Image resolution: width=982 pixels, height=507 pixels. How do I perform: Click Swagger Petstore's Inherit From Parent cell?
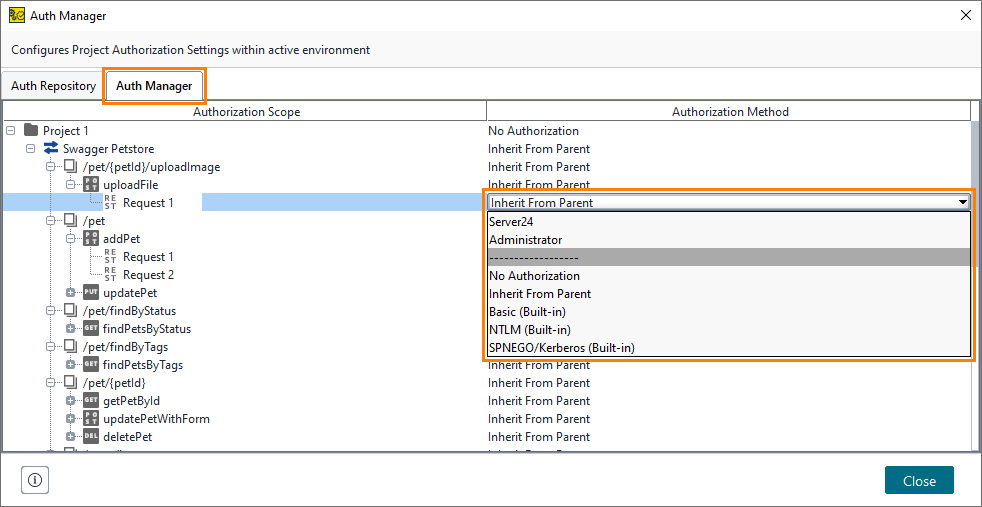(x=728, y=149)
